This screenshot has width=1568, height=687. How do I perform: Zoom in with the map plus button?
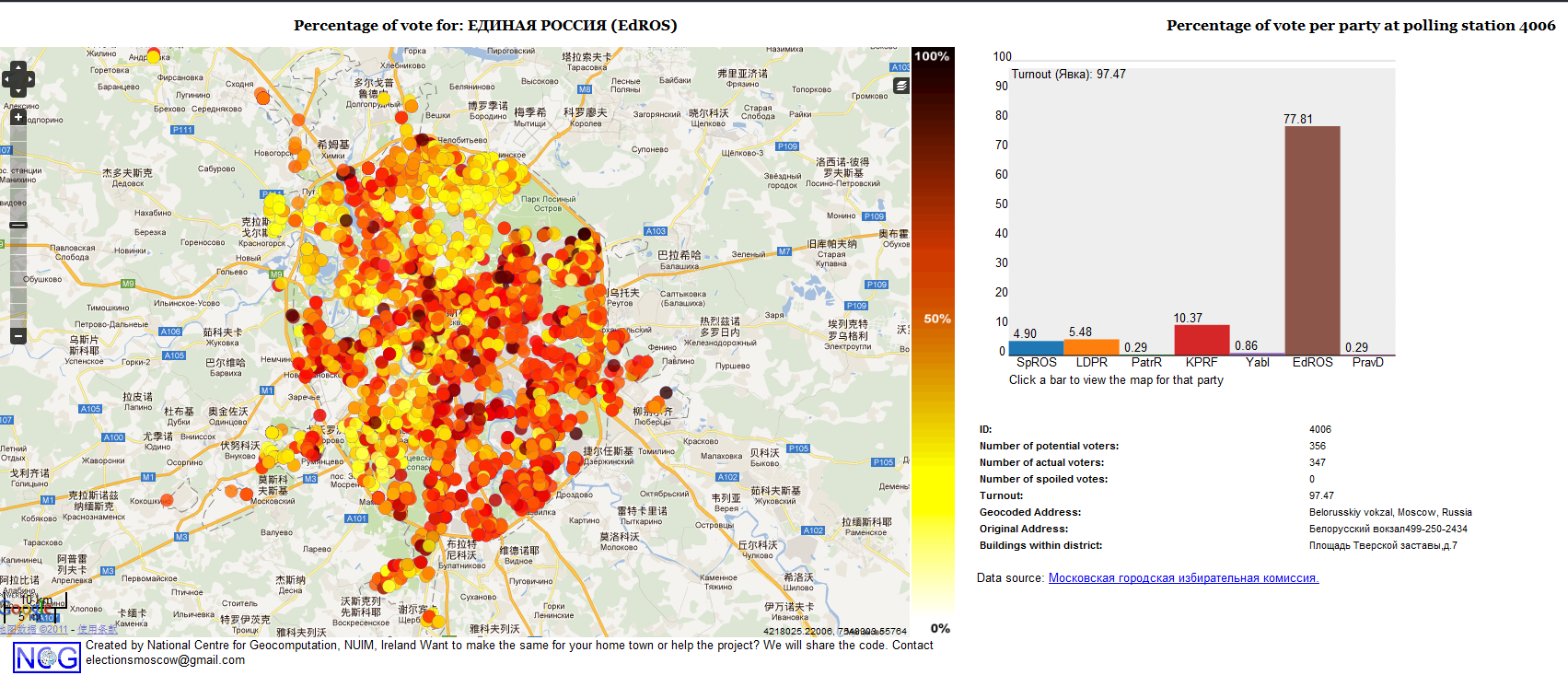point(18,118)
